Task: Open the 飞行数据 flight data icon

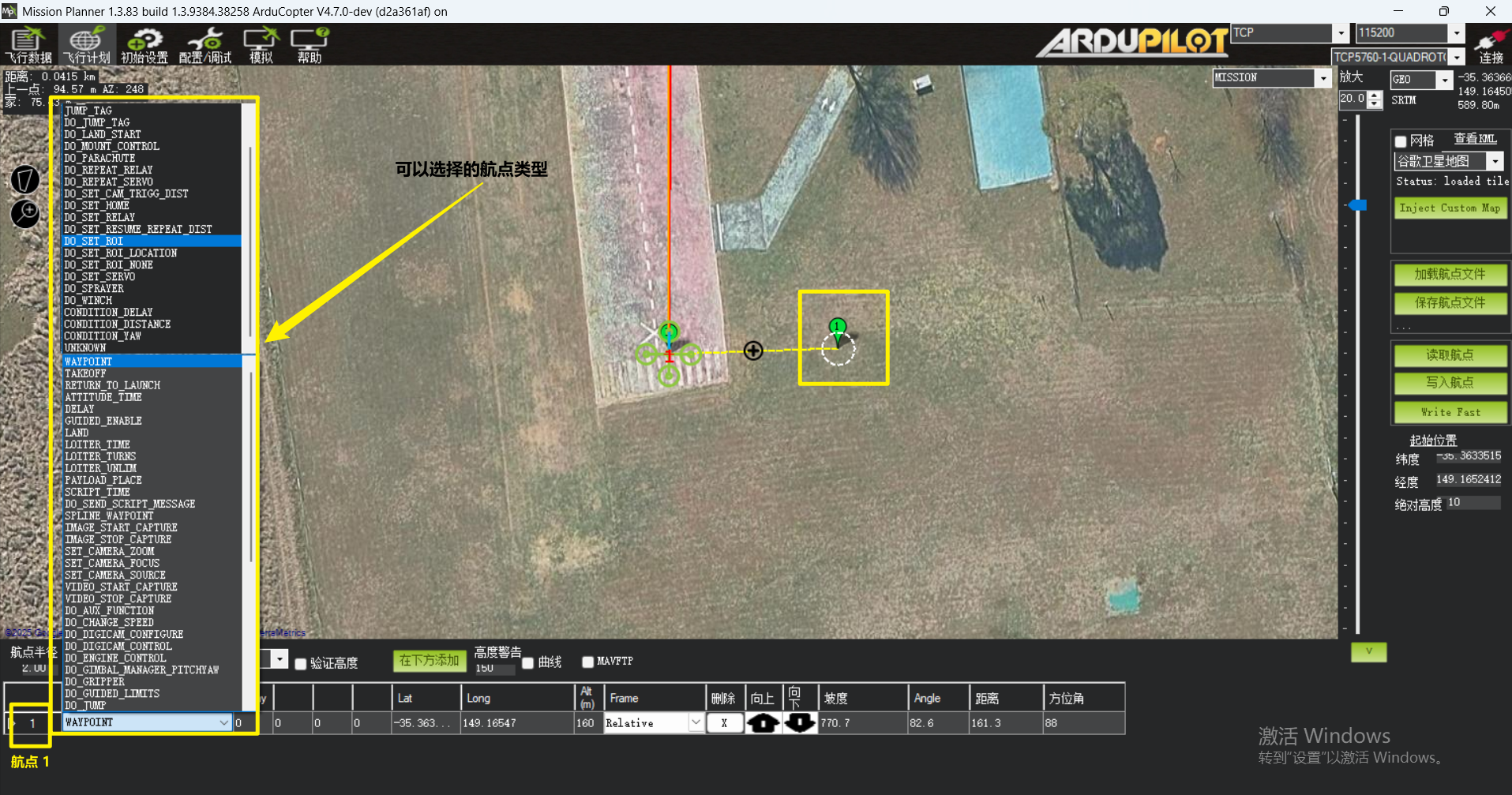Action: tap(28, 44)
